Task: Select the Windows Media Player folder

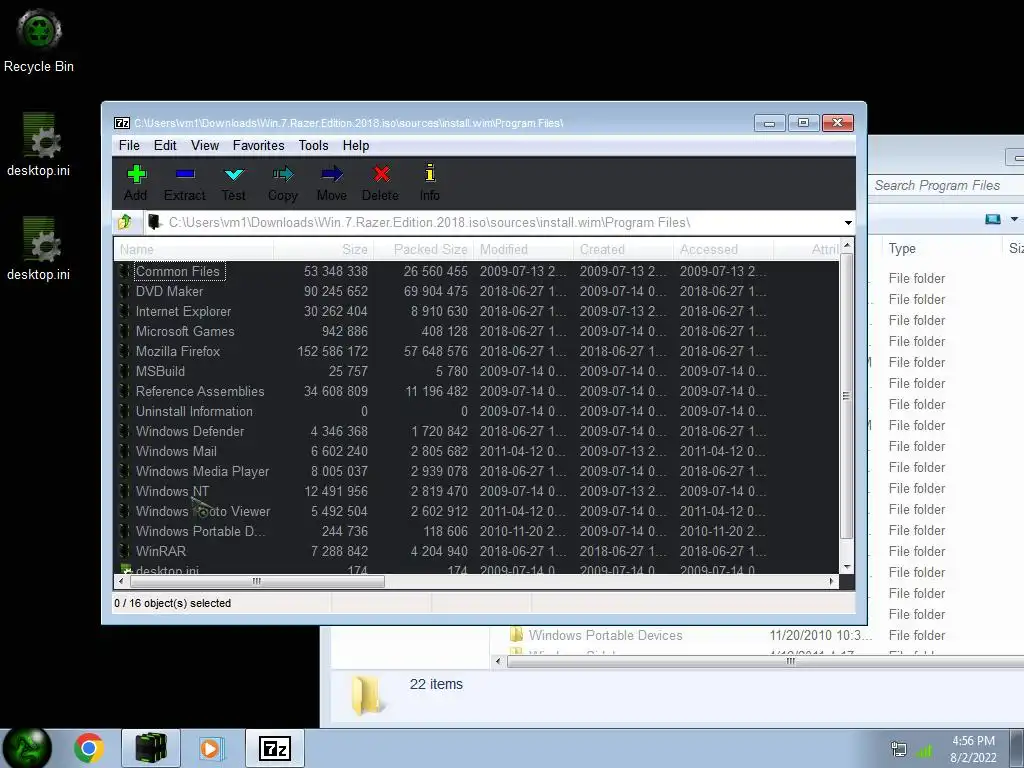Action: [x=477, y=471]
